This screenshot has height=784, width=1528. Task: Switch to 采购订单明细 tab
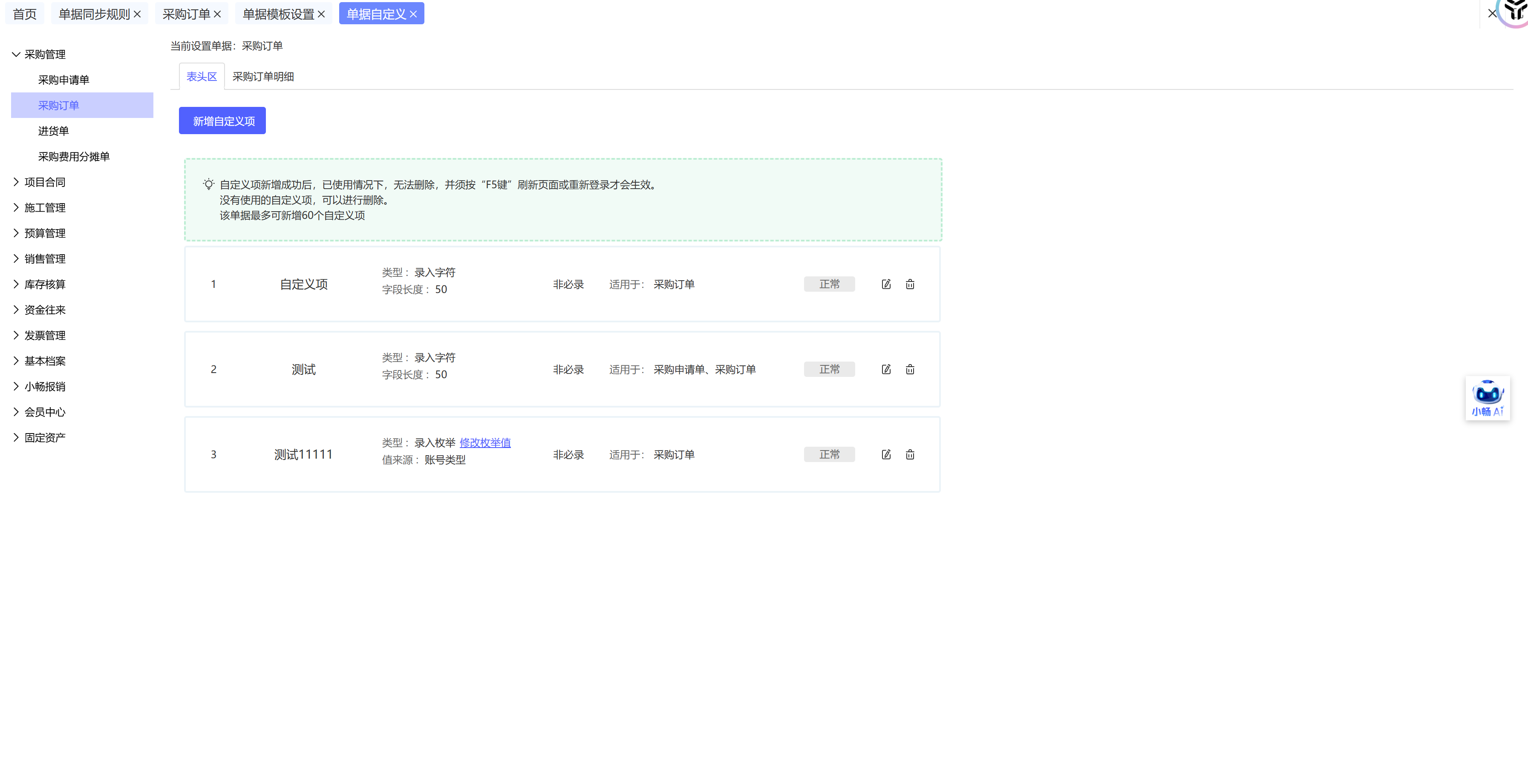[x=263, y=77]
